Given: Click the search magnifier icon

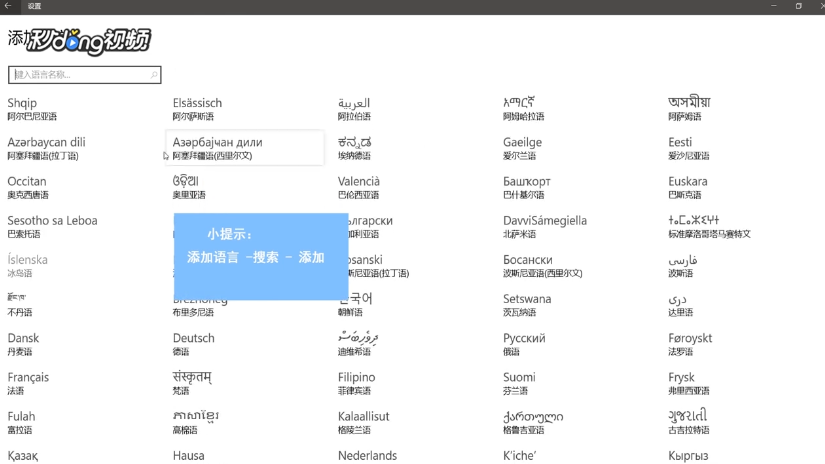Looking at the screenshot, I should (154, 75).
